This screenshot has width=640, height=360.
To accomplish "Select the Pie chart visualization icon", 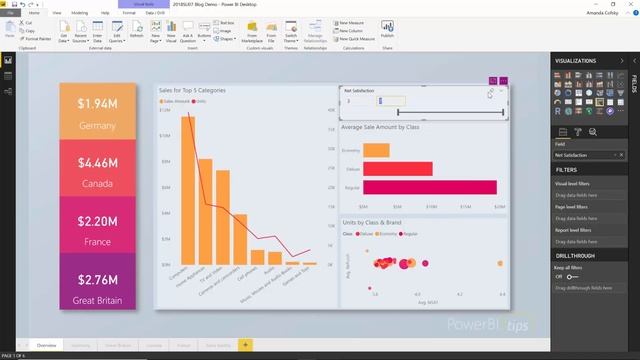I will [x=558, y=93].
